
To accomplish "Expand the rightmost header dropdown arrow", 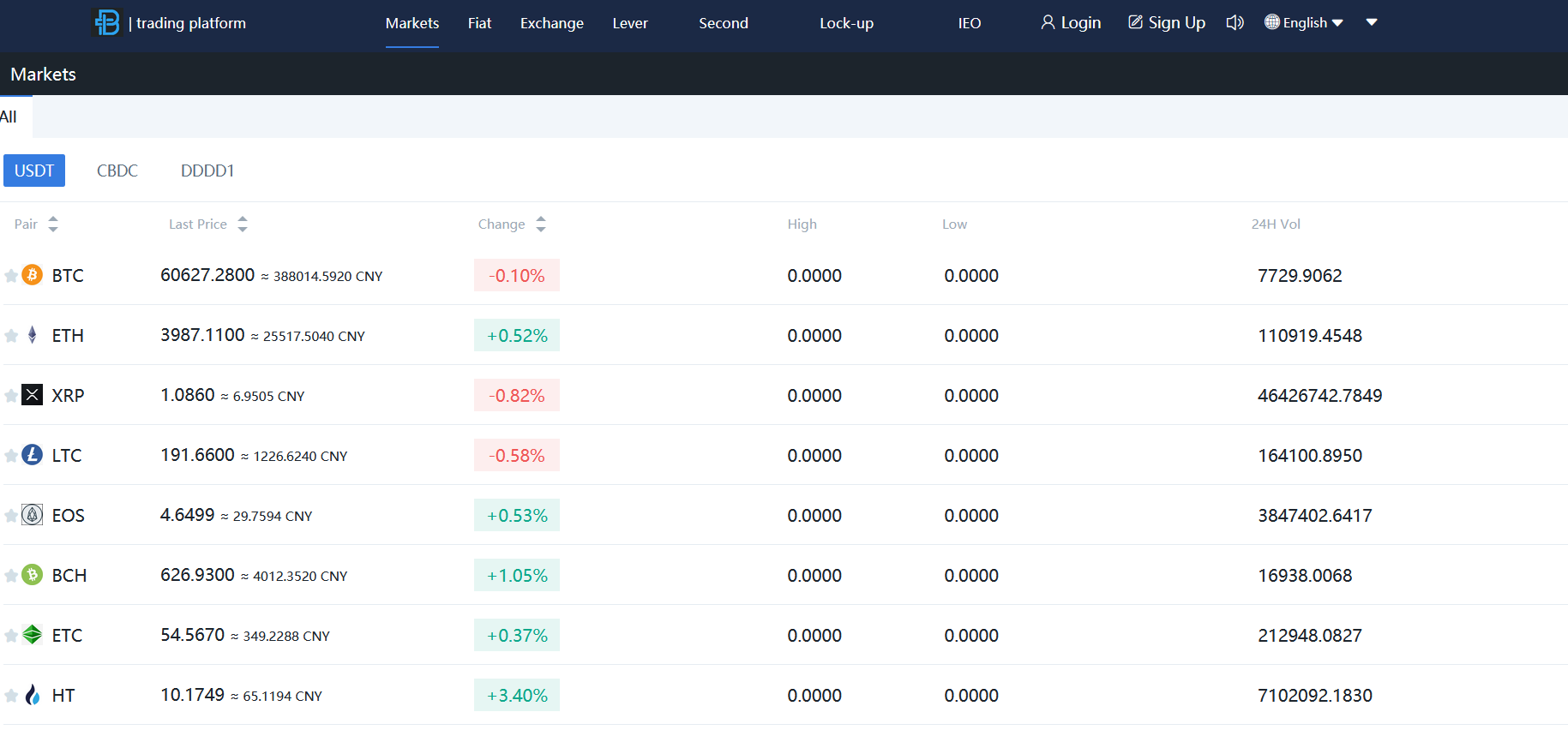I will (1372, 22).
